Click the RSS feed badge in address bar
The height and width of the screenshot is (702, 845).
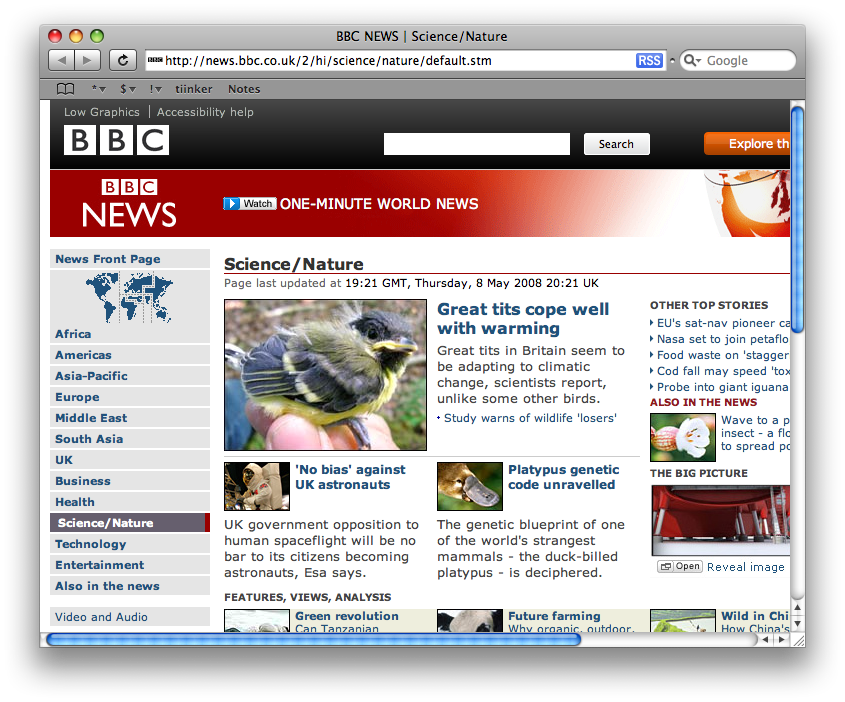(x=649, y=61)
